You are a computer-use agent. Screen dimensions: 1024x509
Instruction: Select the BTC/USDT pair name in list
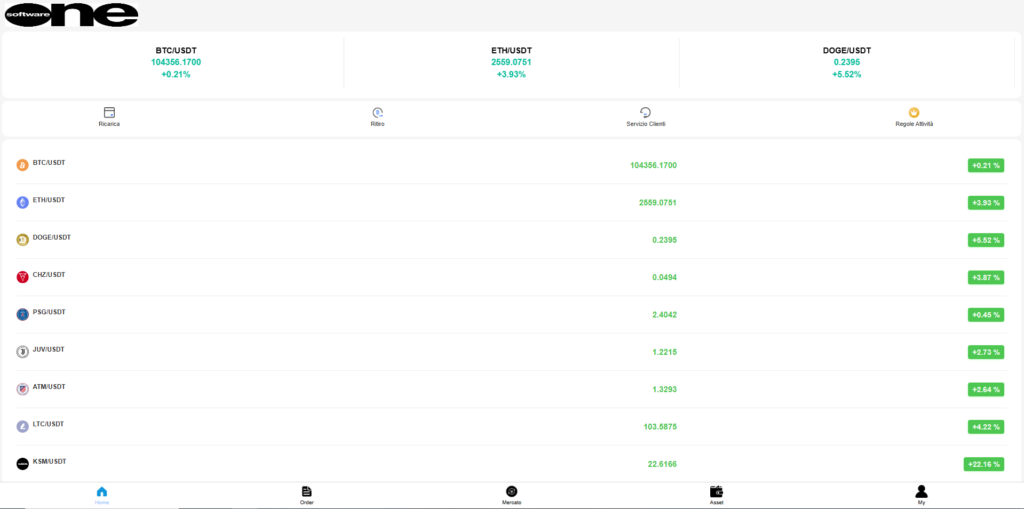49,163
